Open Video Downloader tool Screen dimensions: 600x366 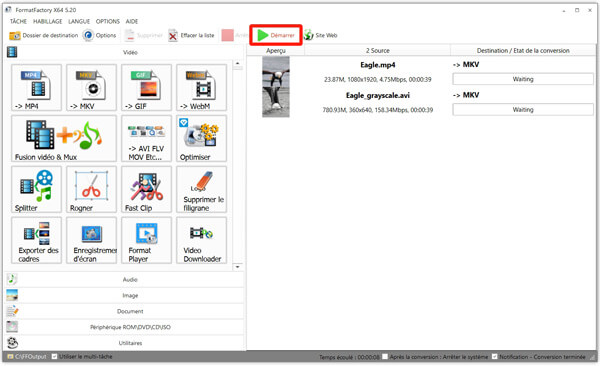click(x=202, y=240)
